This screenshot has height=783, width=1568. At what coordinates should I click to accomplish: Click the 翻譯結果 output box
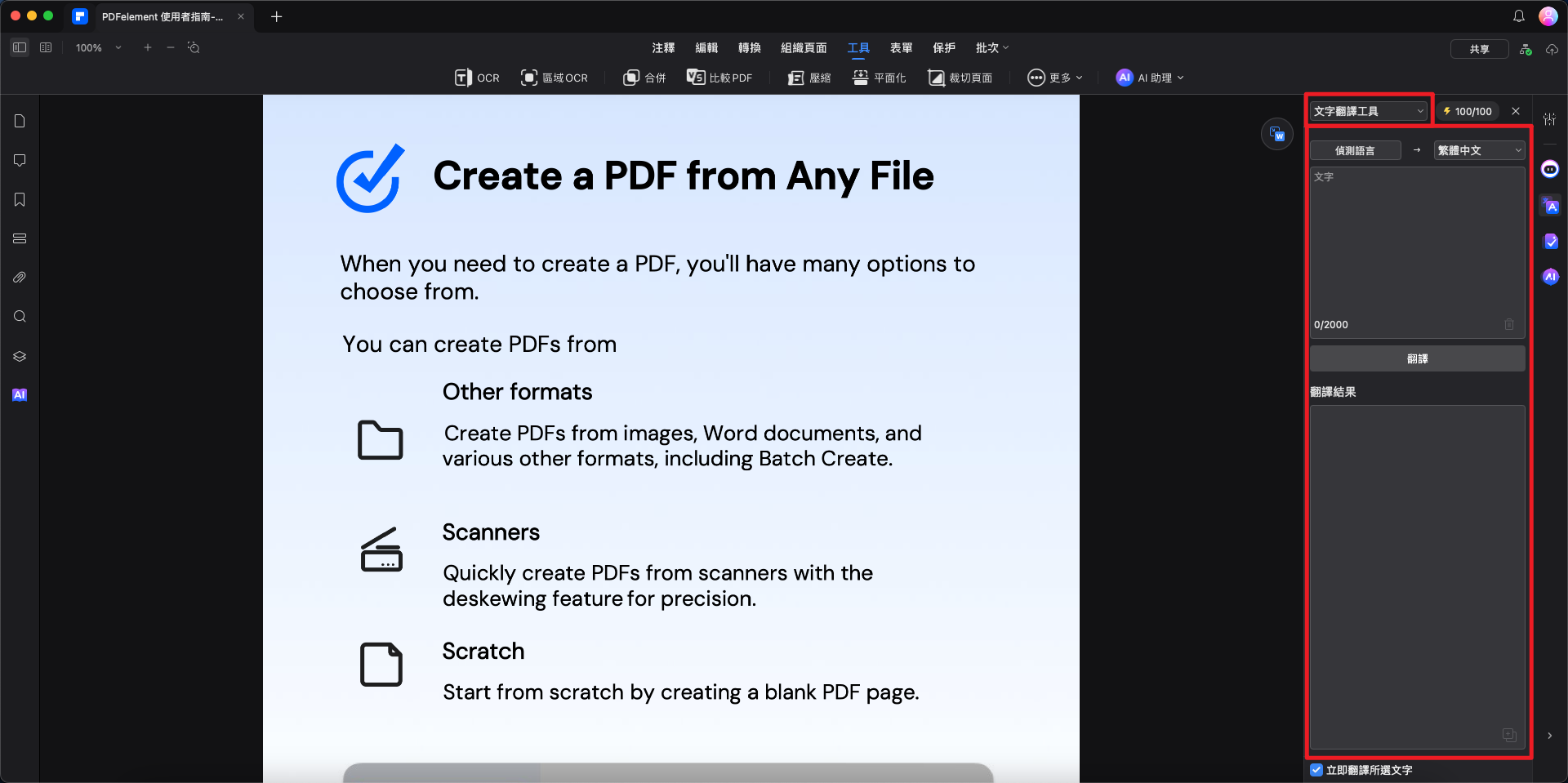[1418, 576]
